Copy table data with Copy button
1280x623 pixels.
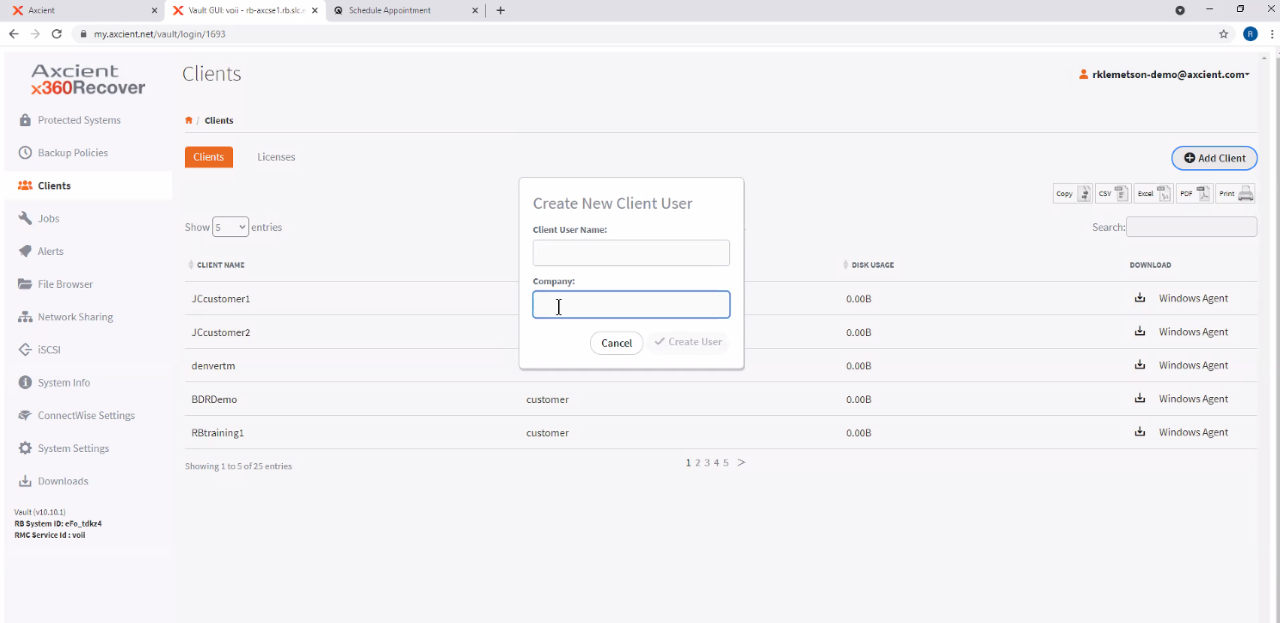[x=1071, y=194]
